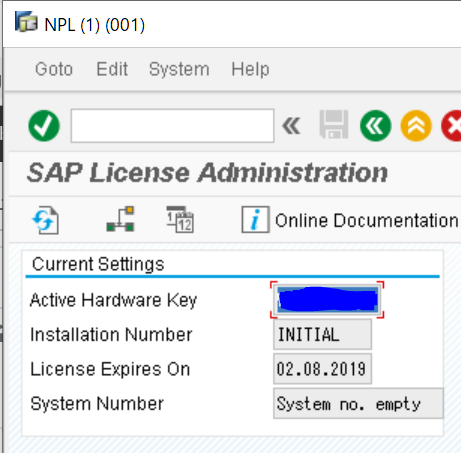The width and height of the screenshot is (461, 453).
Task: Click the 'License Expires On' label
Action: [110, 369]
